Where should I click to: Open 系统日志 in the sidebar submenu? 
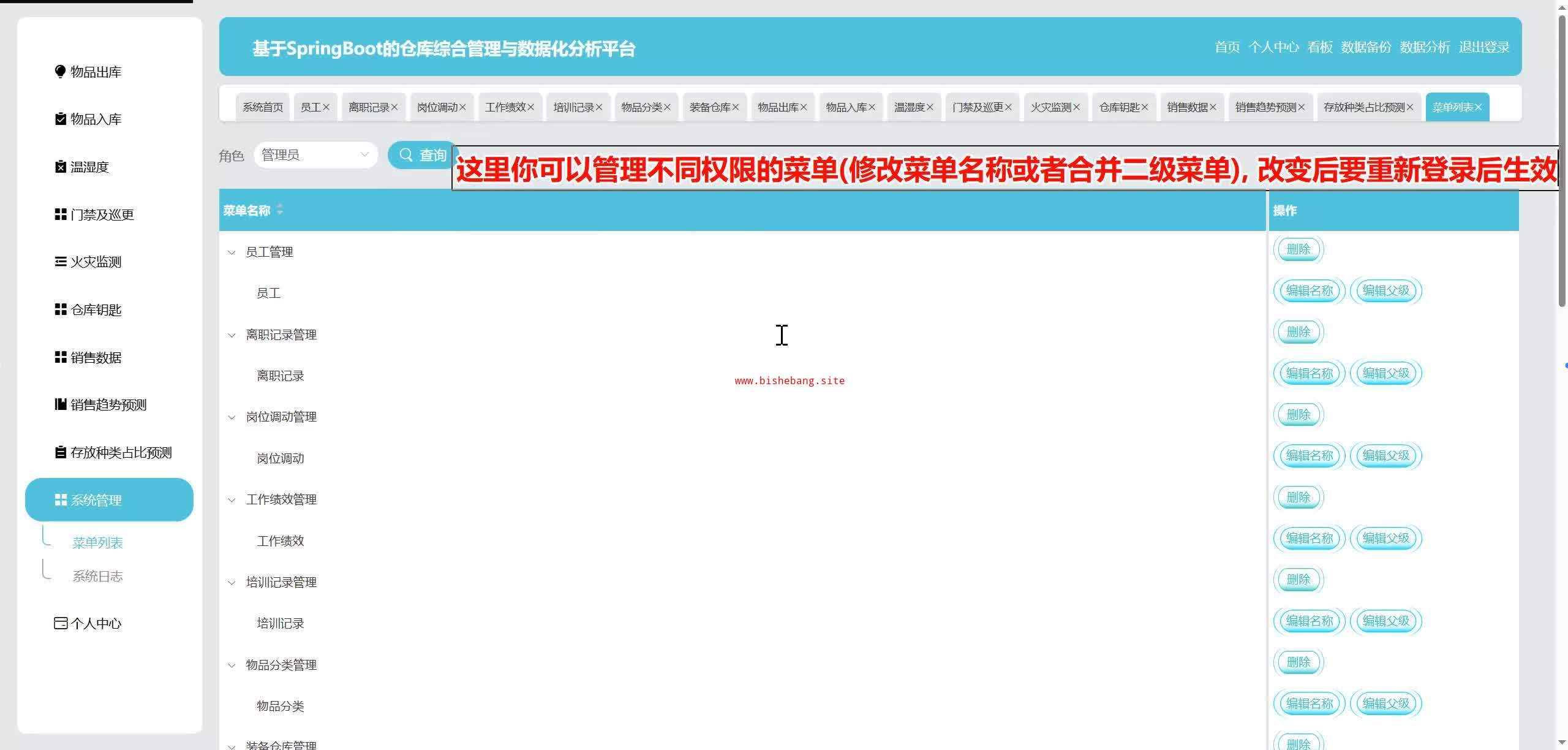tap(97, 576)
